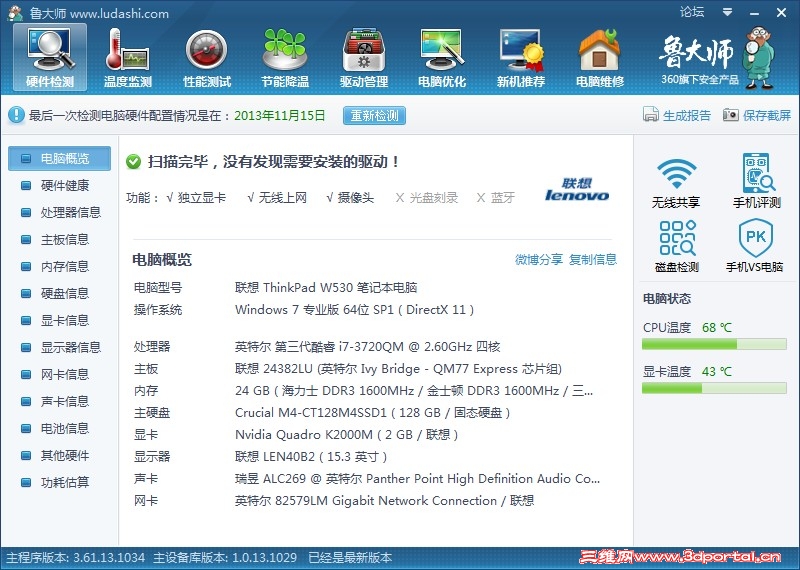The image size is (800, 570).
Task: Open the 电脑维修 repair section
Action: tap(600, 58)
